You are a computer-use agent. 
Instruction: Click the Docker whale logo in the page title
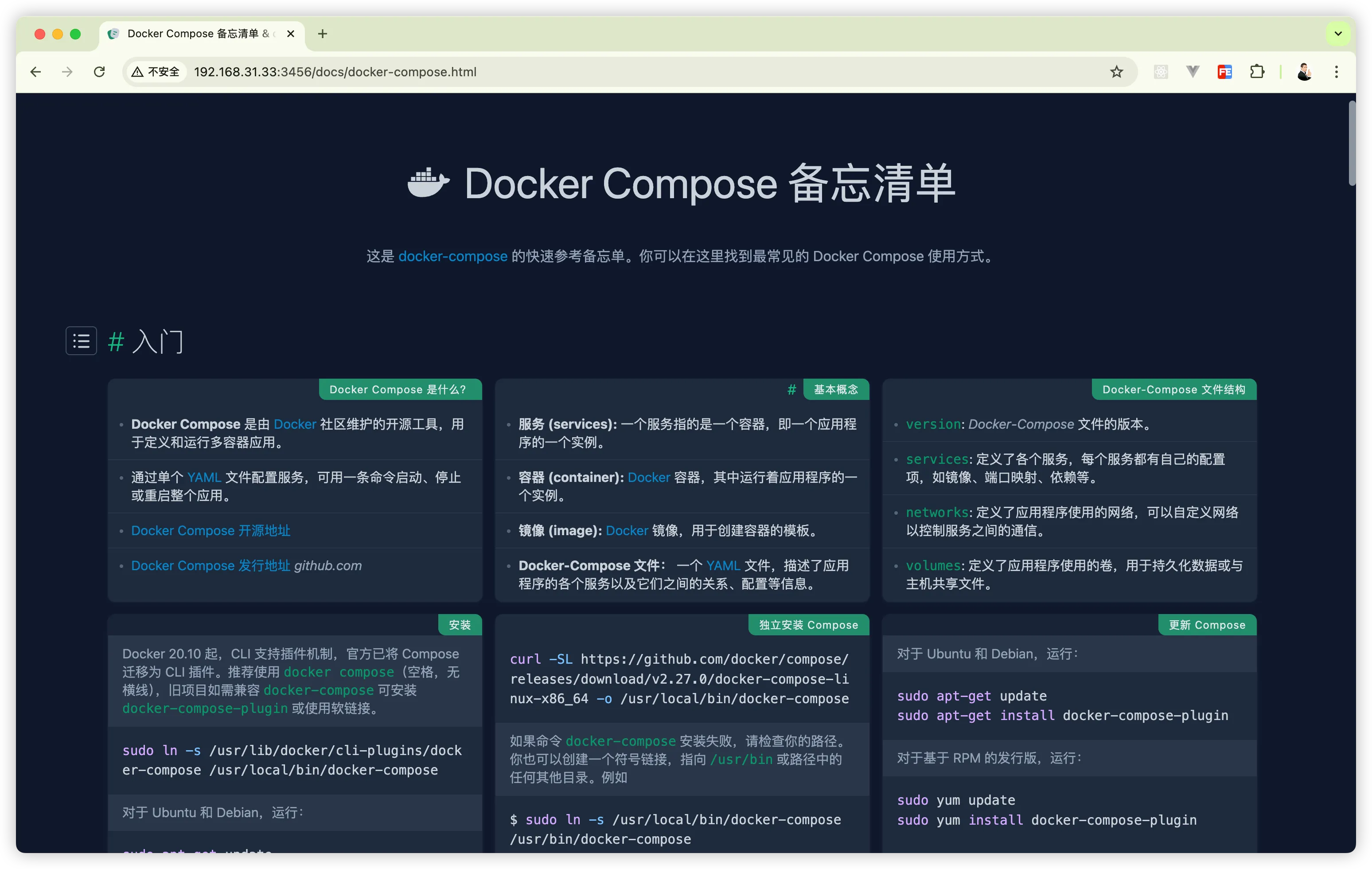point(429,183)
